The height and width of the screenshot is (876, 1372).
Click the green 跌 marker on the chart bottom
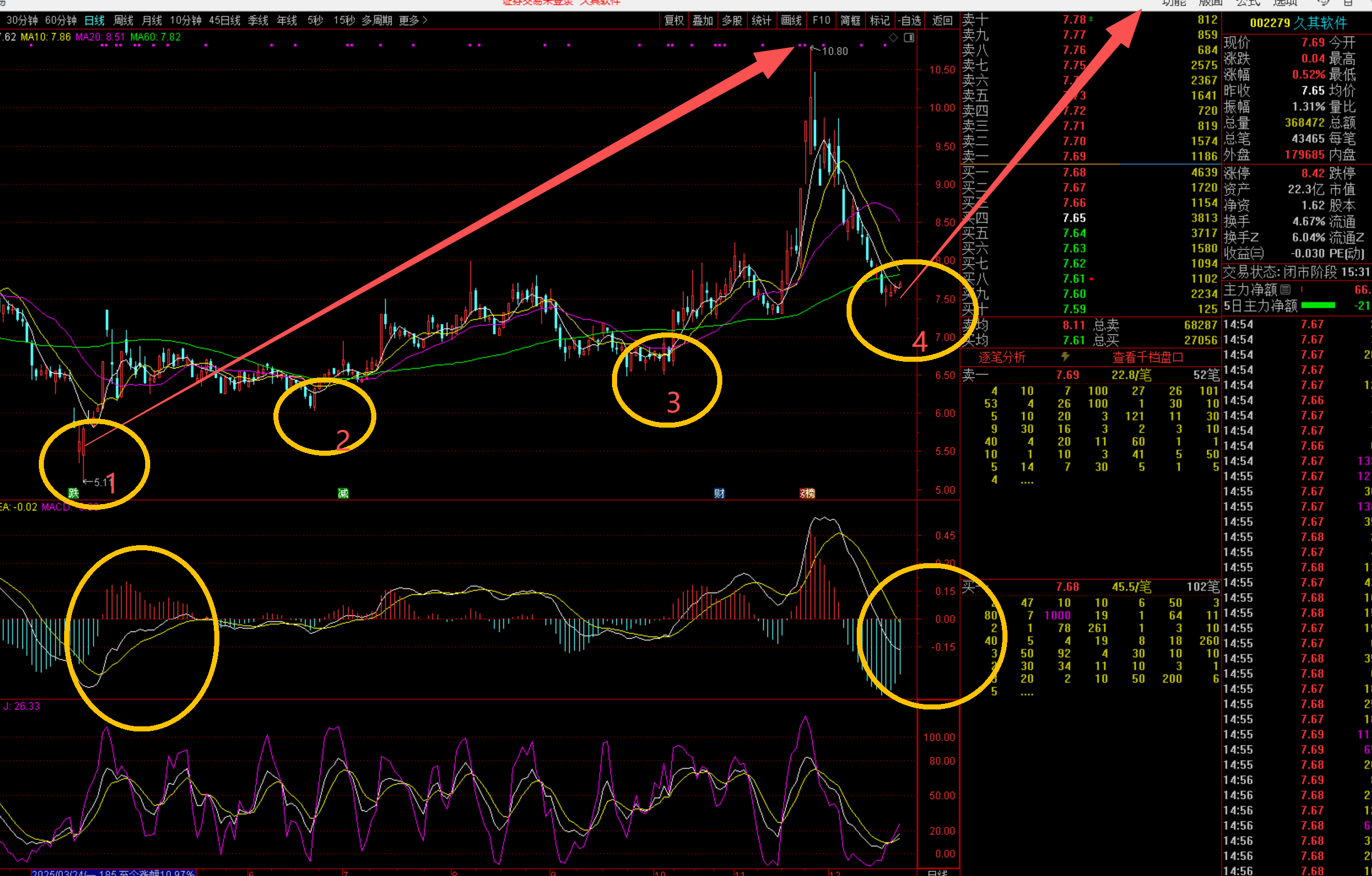[74, 493]
